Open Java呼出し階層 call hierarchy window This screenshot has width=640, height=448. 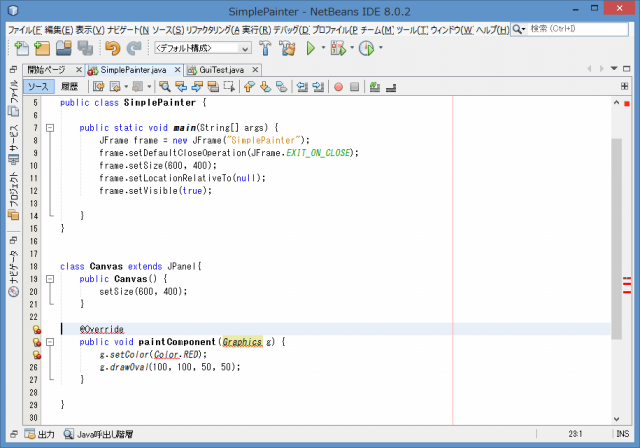tap(98, 434)
